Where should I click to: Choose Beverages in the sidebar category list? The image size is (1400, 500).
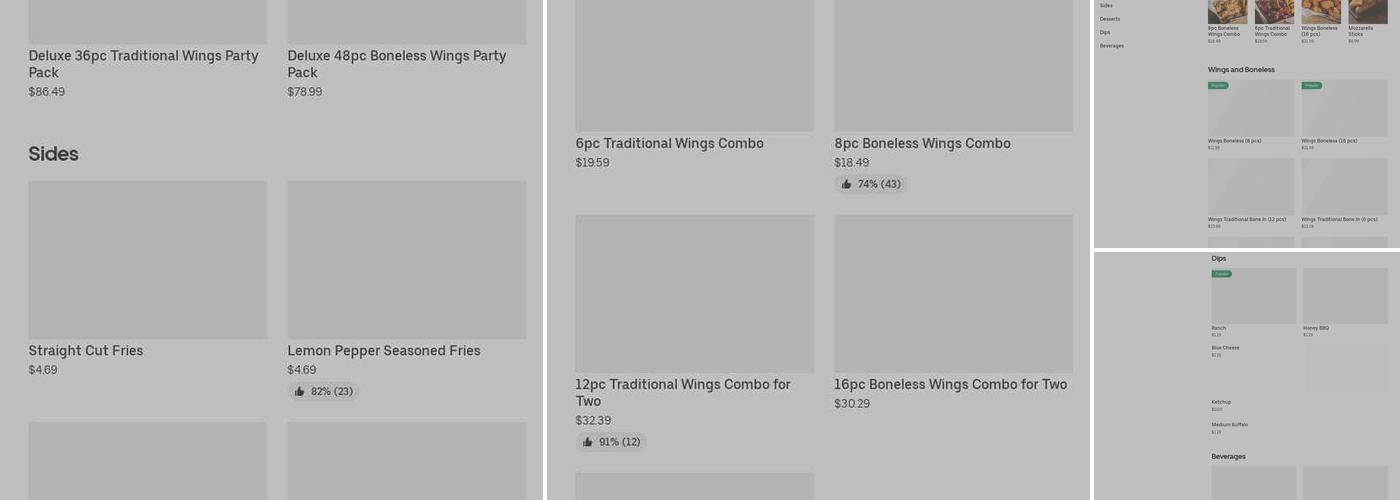1112,46
